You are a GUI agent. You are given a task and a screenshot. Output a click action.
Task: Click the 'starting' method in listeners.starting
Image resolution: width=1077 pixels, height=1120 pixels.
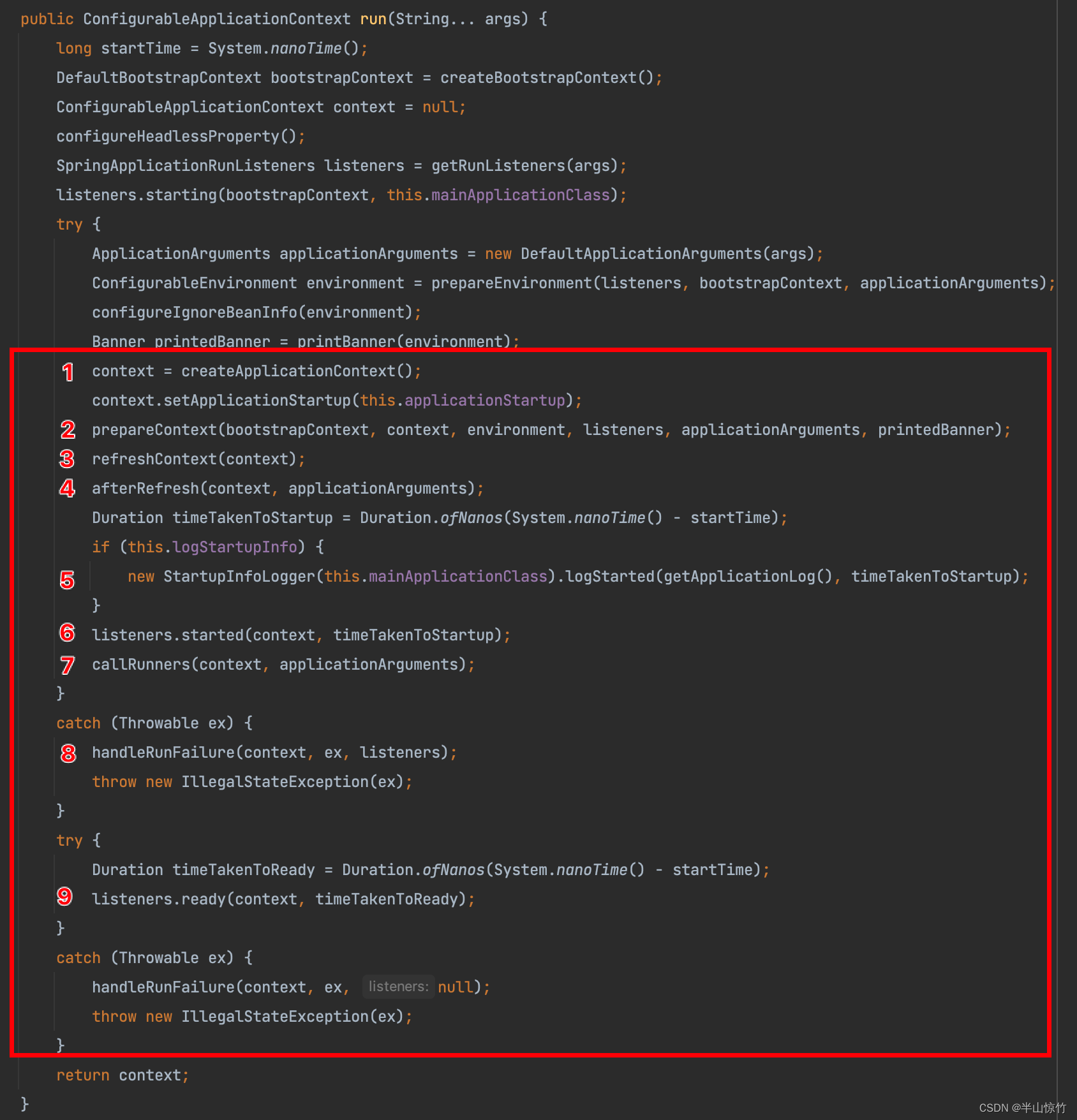click(181, 195)
